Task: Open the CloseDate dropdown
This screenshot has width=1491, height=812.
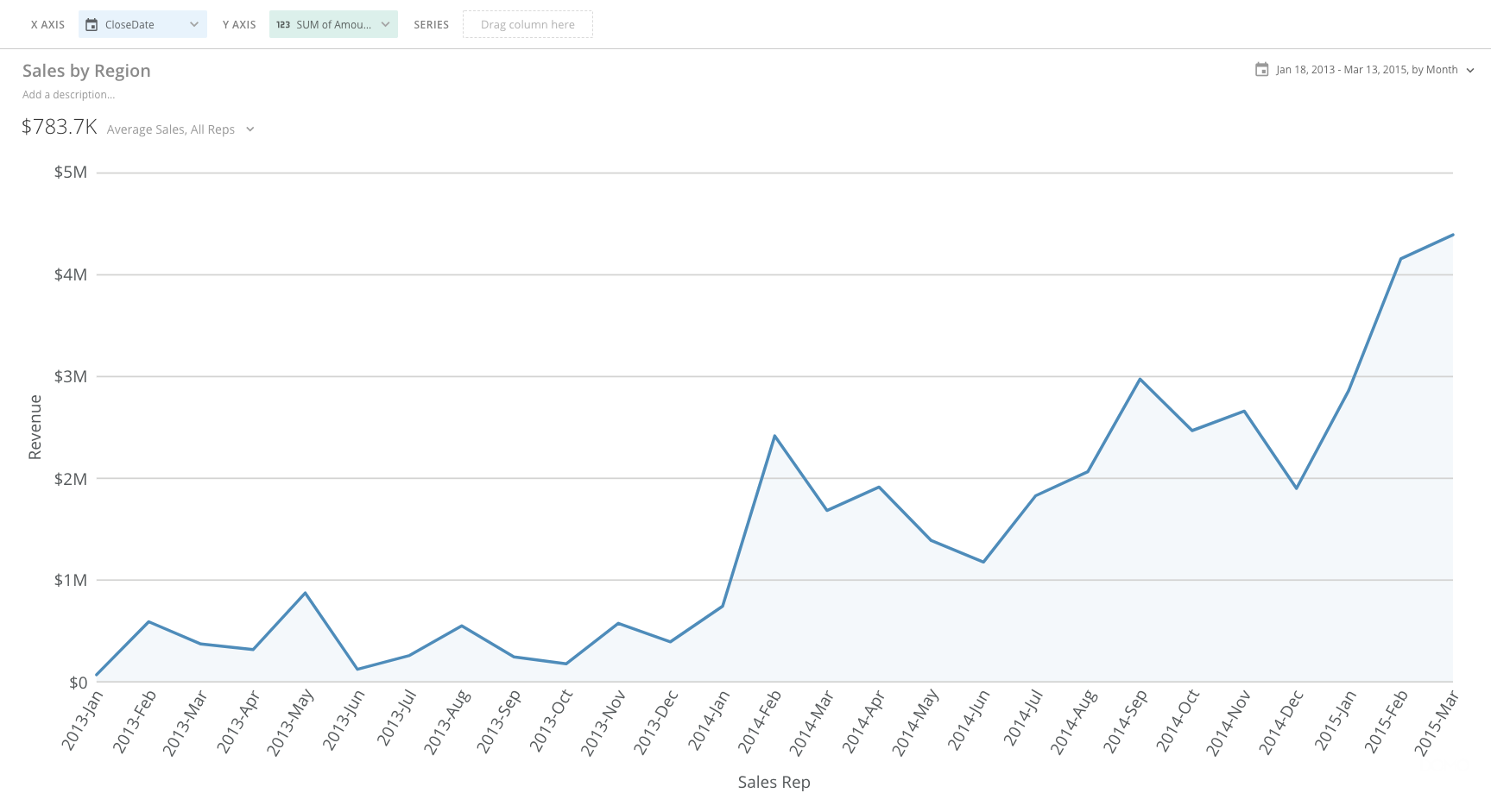Action: coord(142,24)
